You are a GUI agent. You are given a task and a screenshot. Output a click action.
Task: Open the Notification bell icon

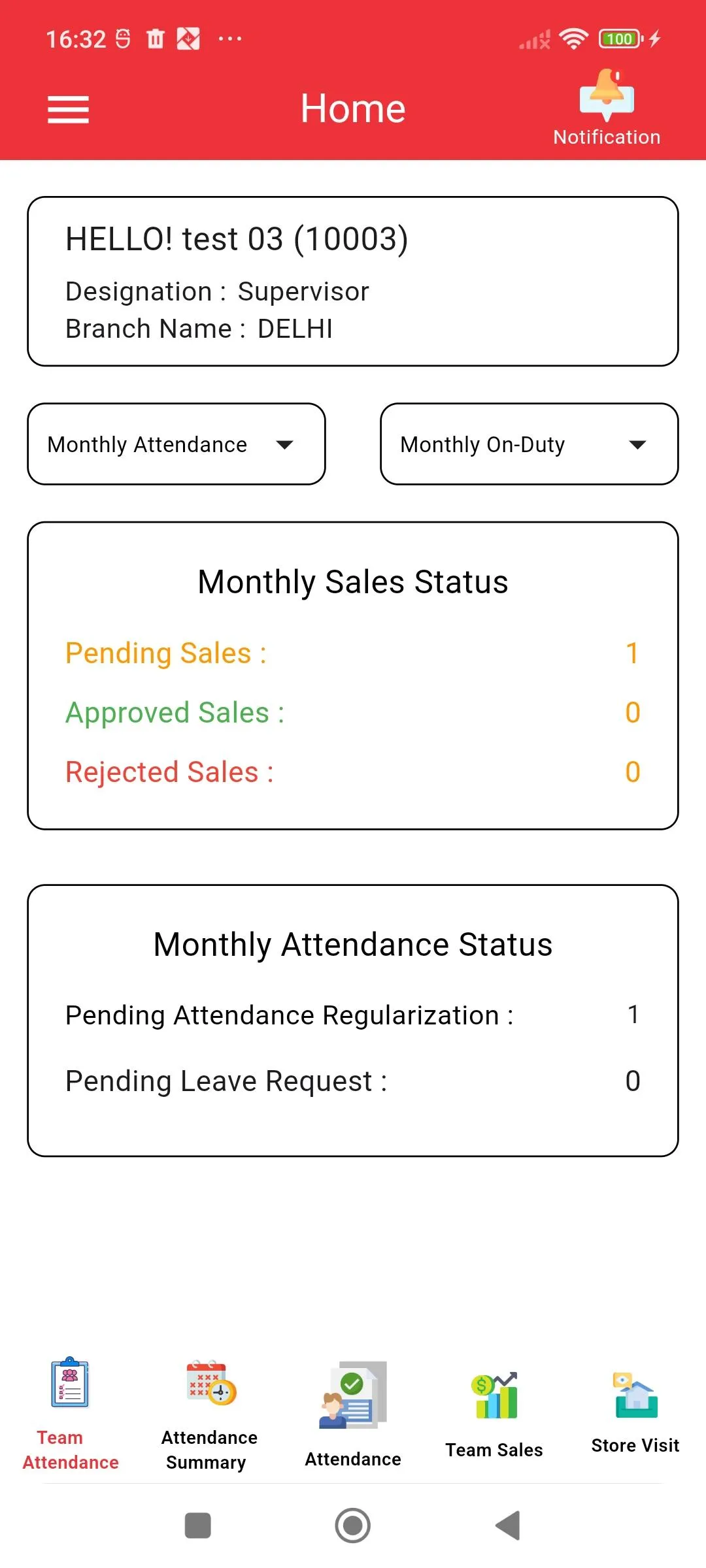607,95
